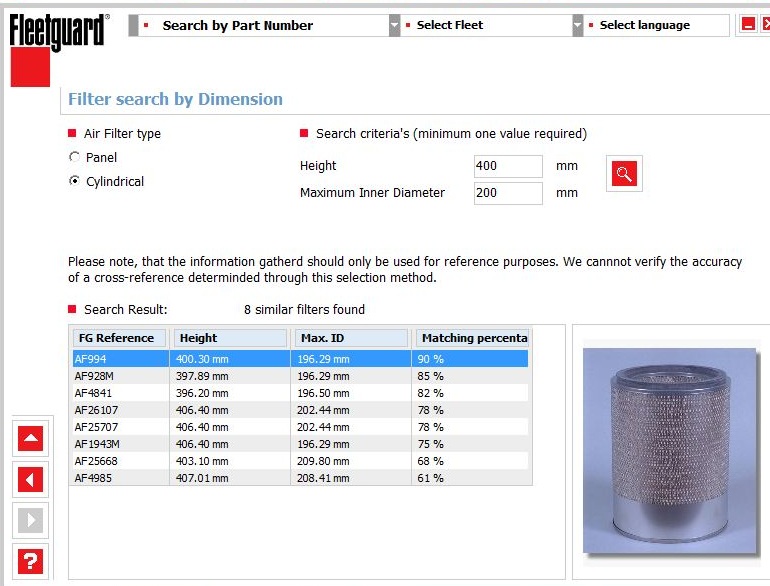The width and height of the screenshot is (770, 586).
Task: Select the AF928M result row
Action: tap(300, 376)
